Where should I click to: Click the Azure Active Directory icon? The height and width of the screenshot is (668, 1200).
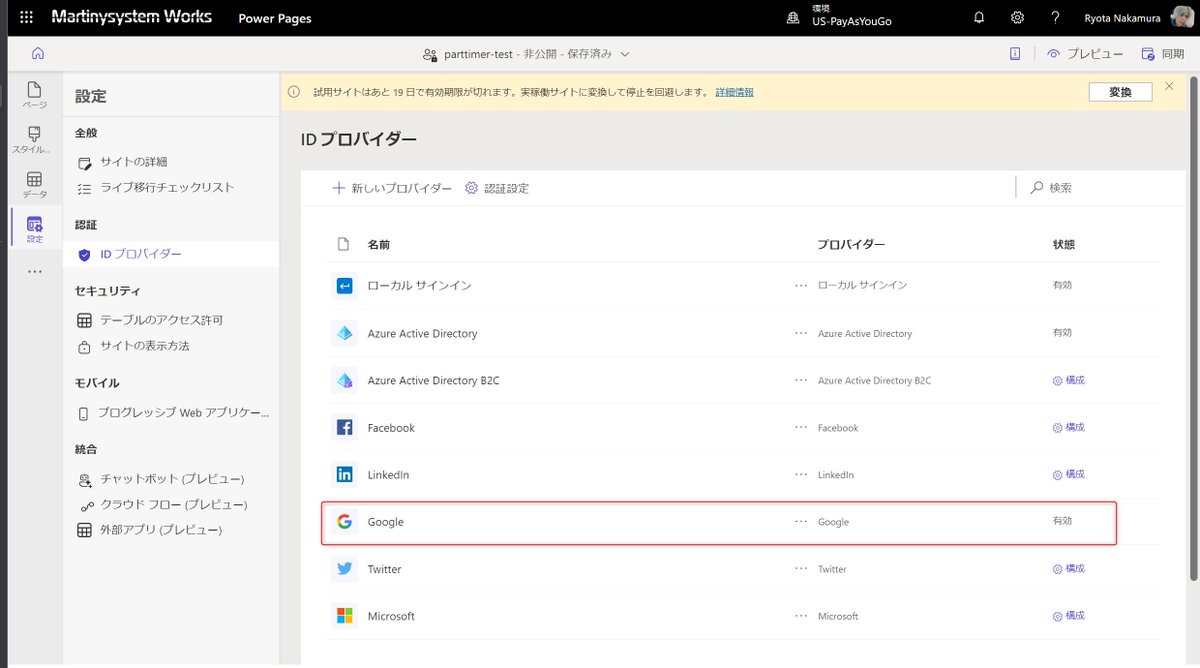(x=344, y=333)
